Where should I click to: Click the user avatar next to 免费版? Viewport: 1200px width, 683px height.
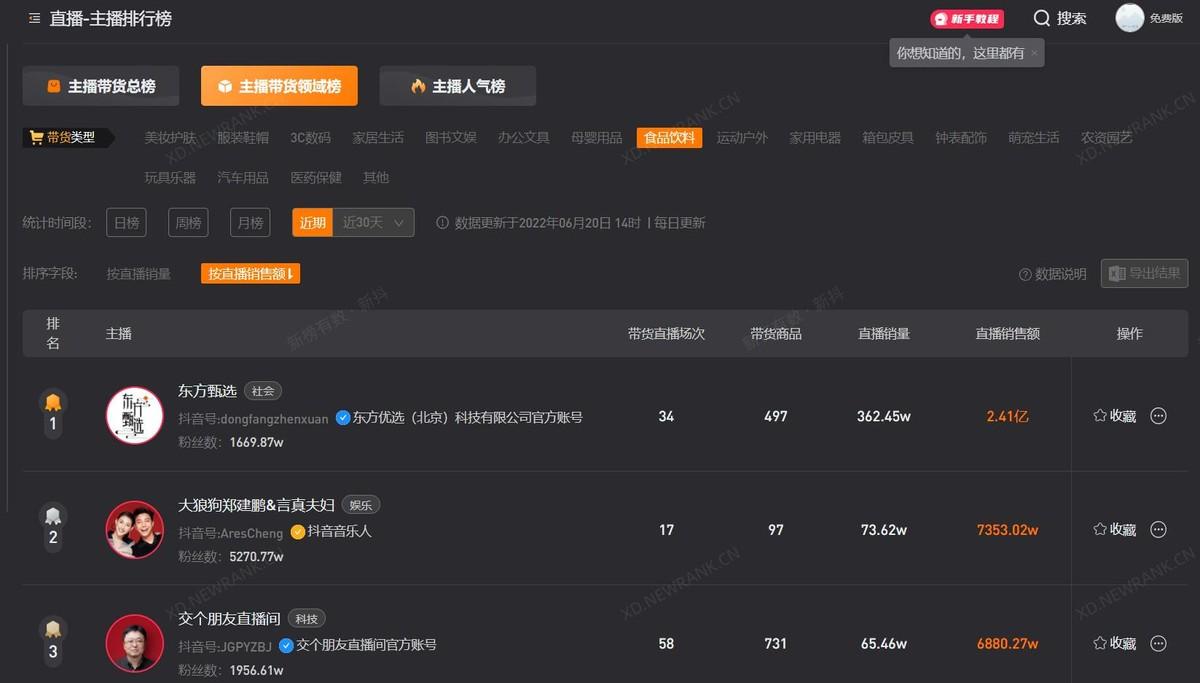1130,18
